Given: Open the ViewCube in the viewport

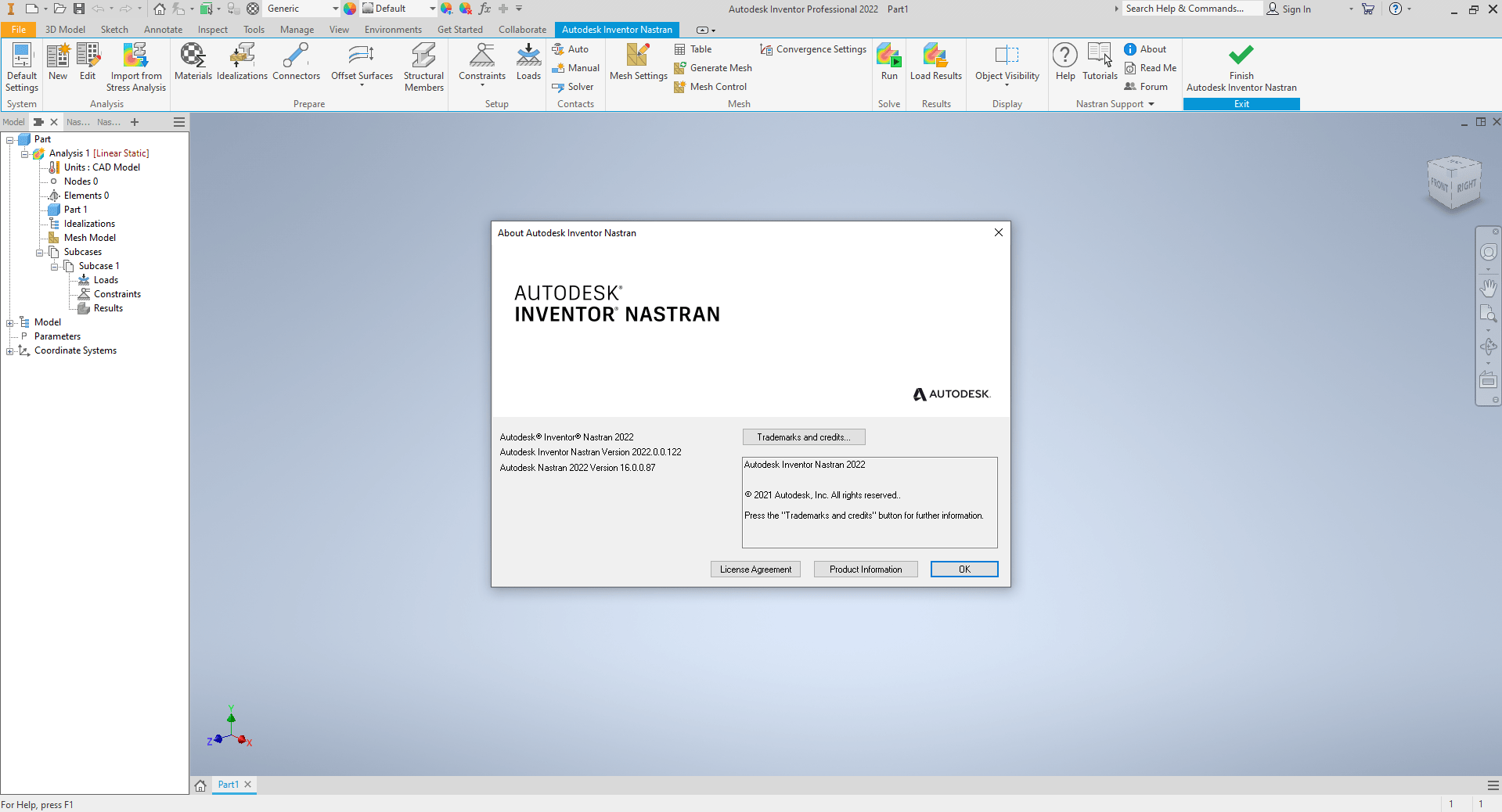Looking at the screenshot, I should (x=1454, y=184).
